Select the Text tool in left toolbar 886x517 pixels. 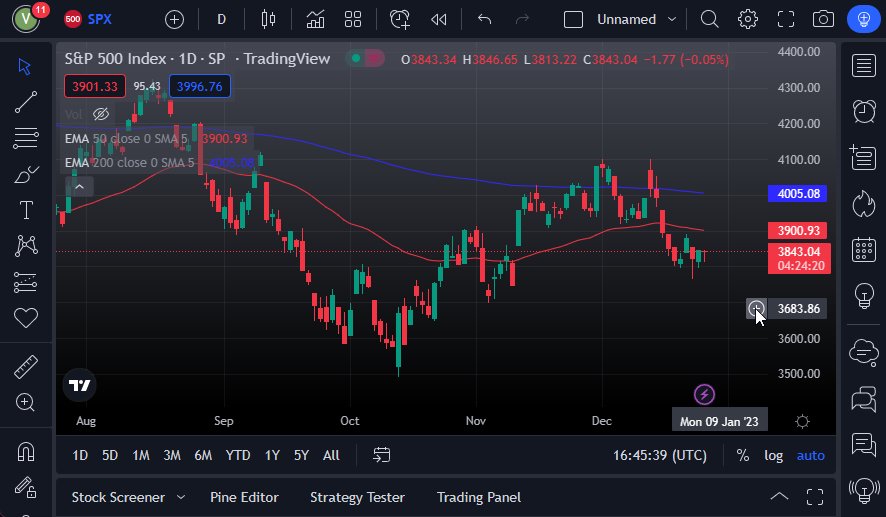[26, 210]
